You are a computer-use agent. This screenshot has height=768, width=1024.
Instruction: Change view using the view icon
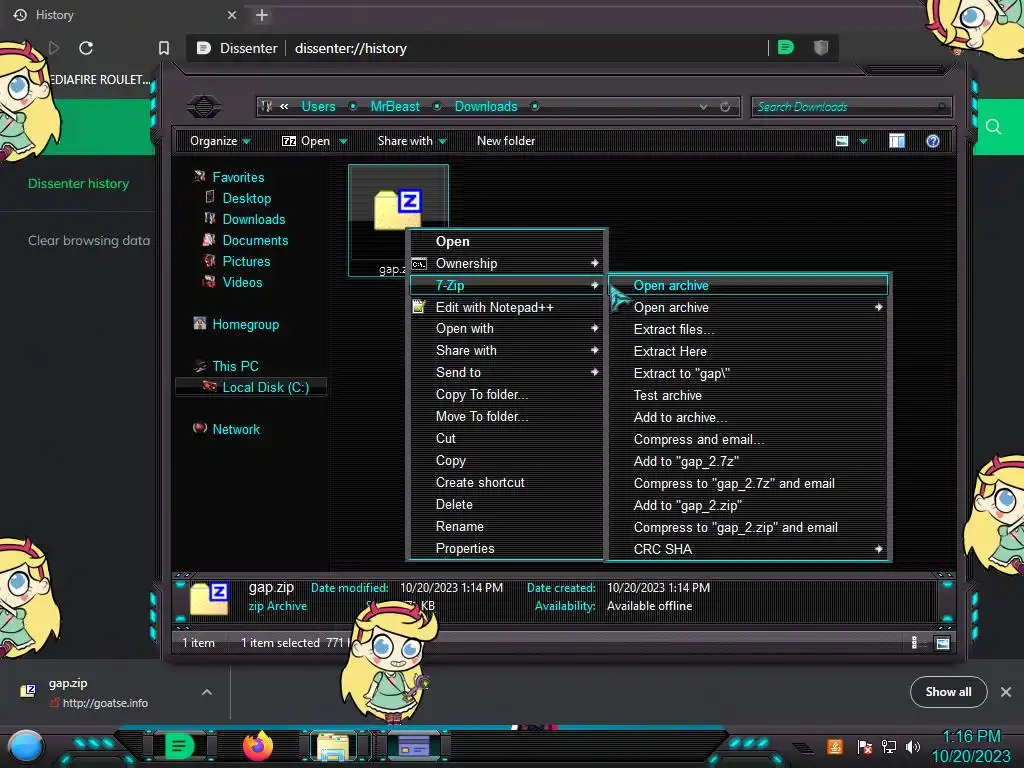(x=842, y=141)
